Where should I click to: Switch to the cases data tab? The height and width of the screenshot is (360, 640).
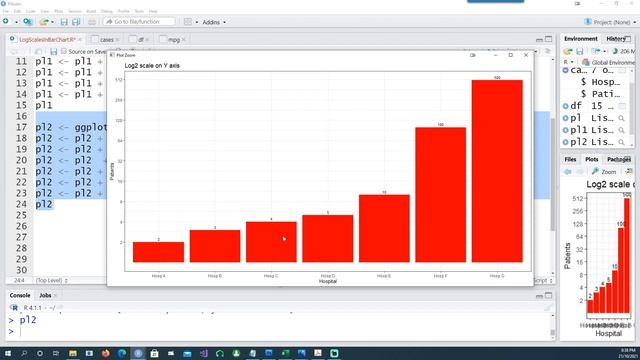(x=106, y=40)
